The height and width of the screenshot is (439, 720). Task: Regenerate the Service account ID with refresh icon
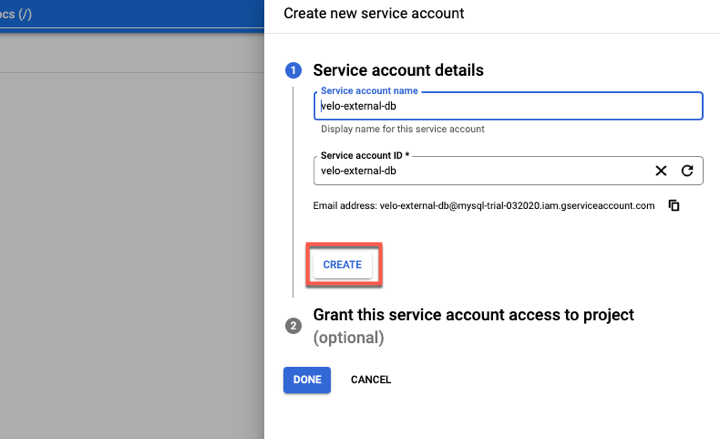tap(687, 171)
